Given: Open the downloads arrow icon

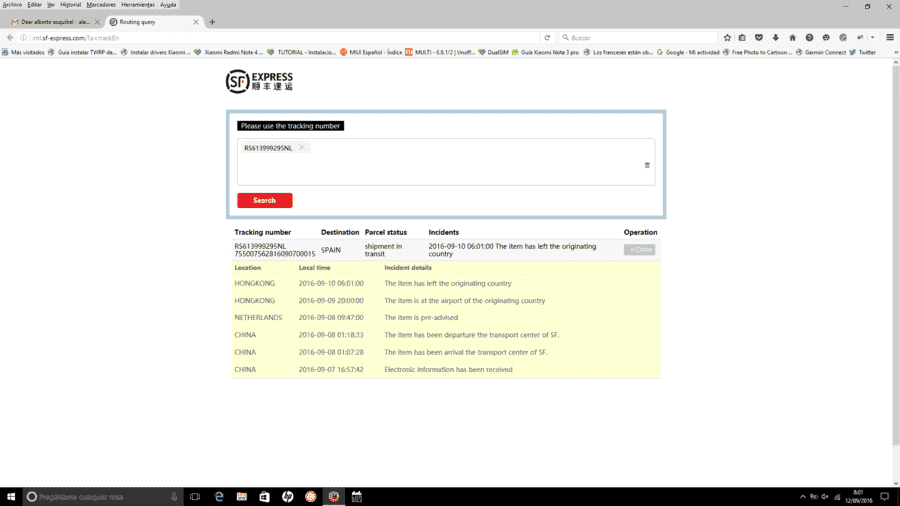Looking at the screenshot, I should click(x=775, y=38).
